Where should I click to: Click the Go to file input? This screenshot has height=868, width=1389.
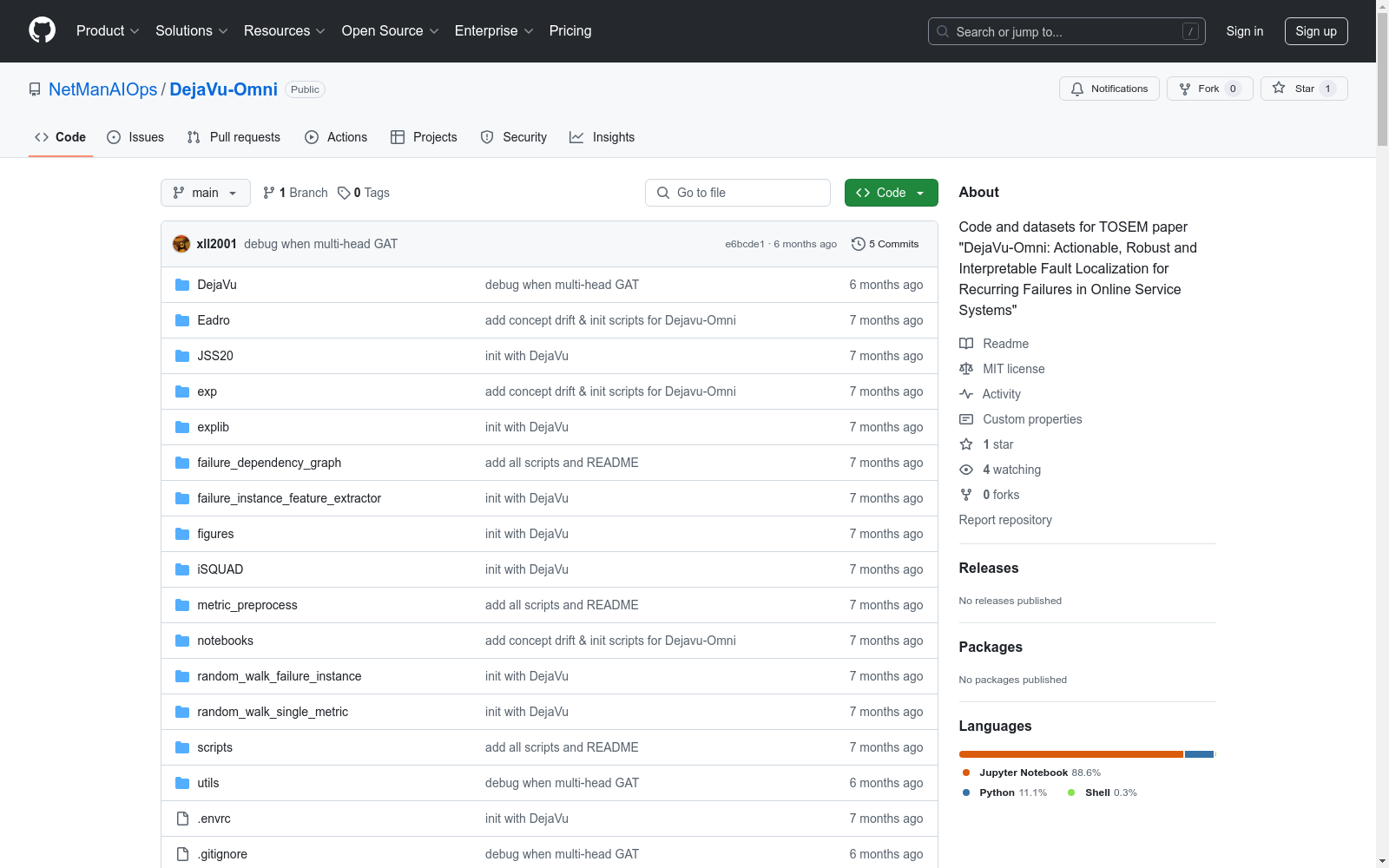738,193
